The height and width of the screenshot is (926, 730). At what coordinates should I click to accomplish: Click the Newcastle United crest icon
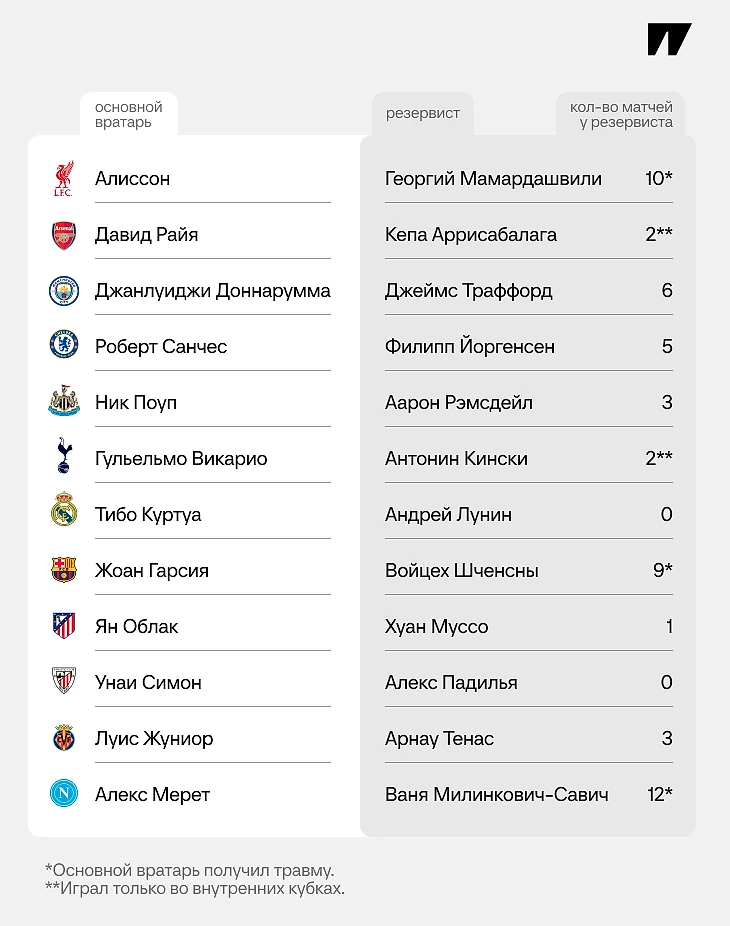pos(64,403)
